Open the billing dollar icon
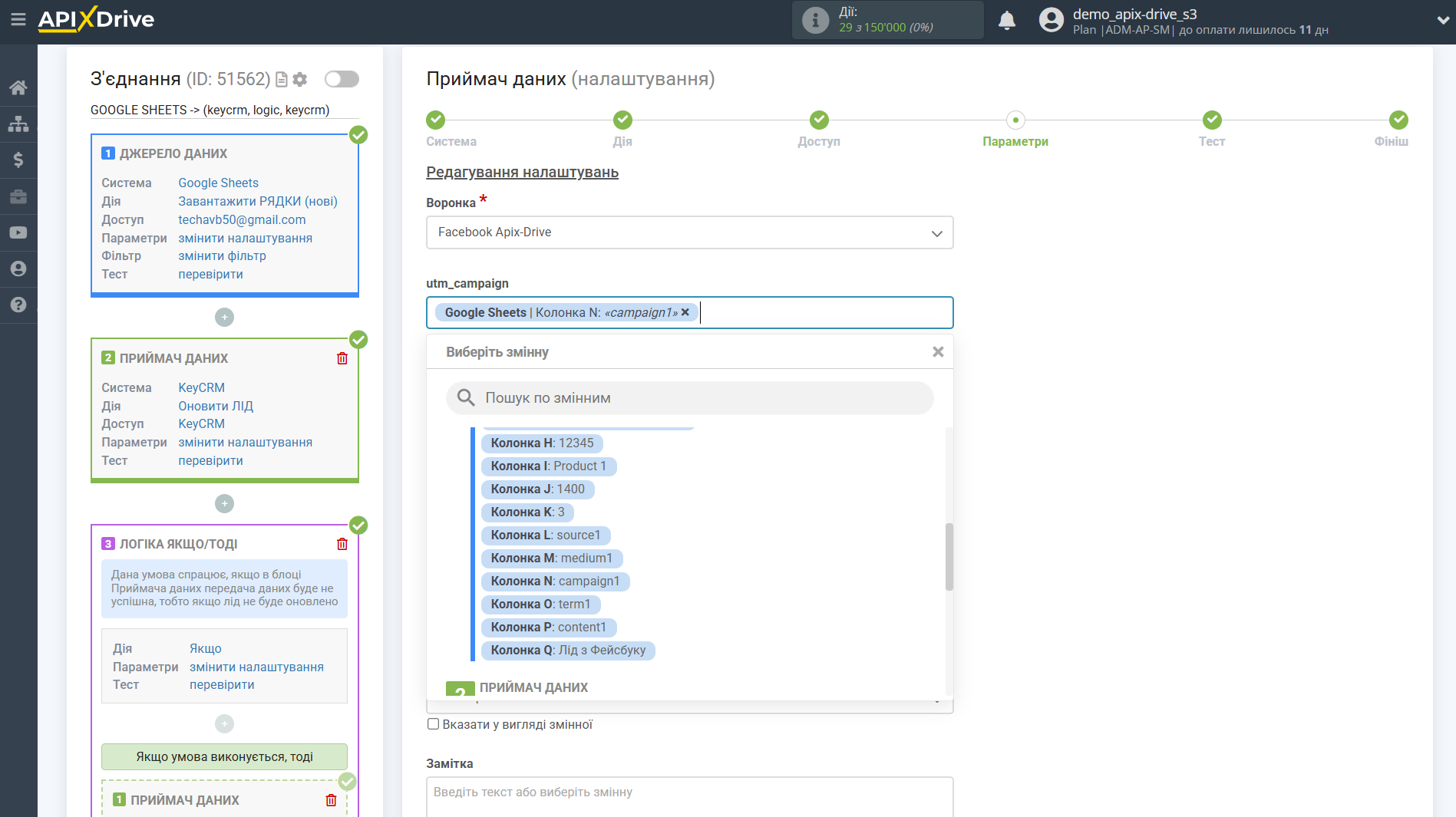1456x817 pixels. click(x=18, y=160)
